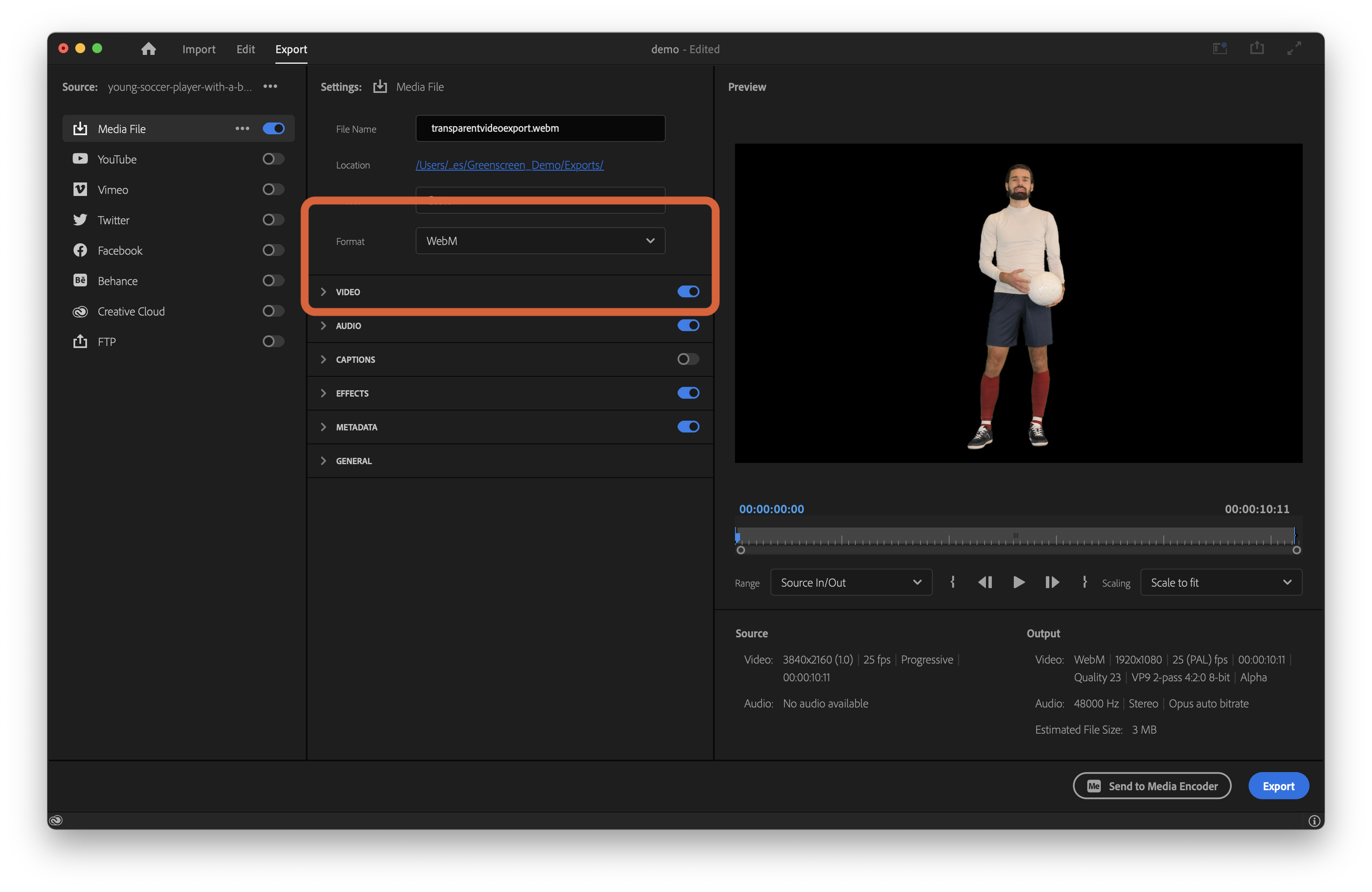This screenshot has width=1372, height=892.
Task: Switch to the Import tab
Action: coord(199,49)
